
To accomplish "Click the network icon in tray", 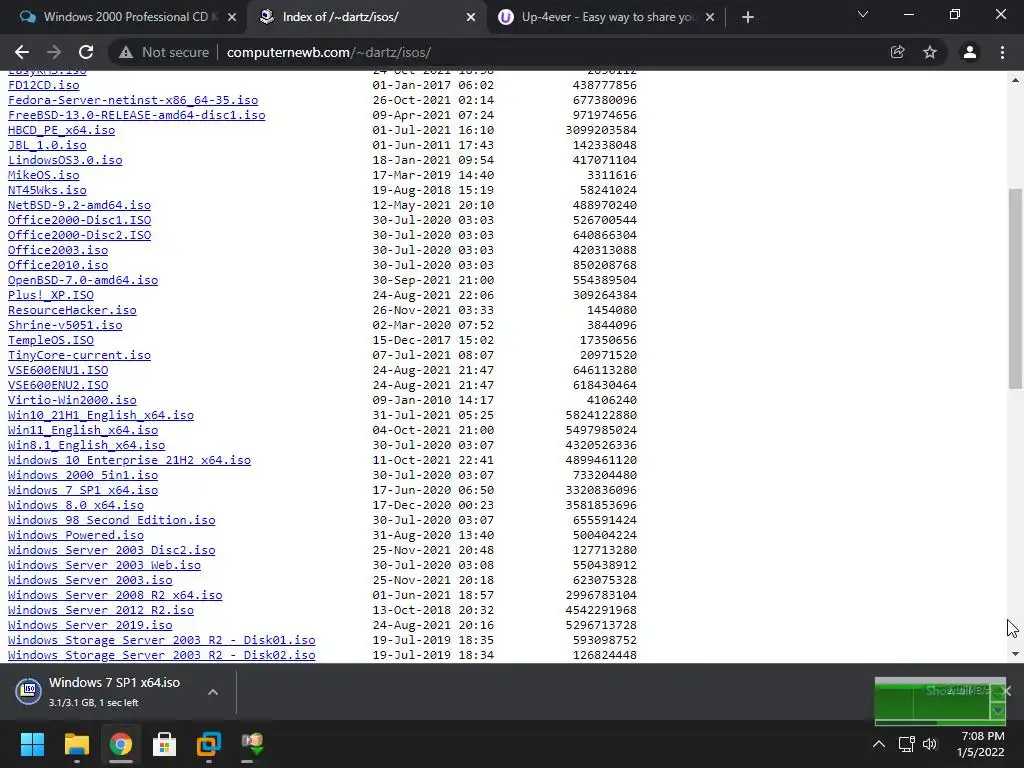I will (906, 744).
